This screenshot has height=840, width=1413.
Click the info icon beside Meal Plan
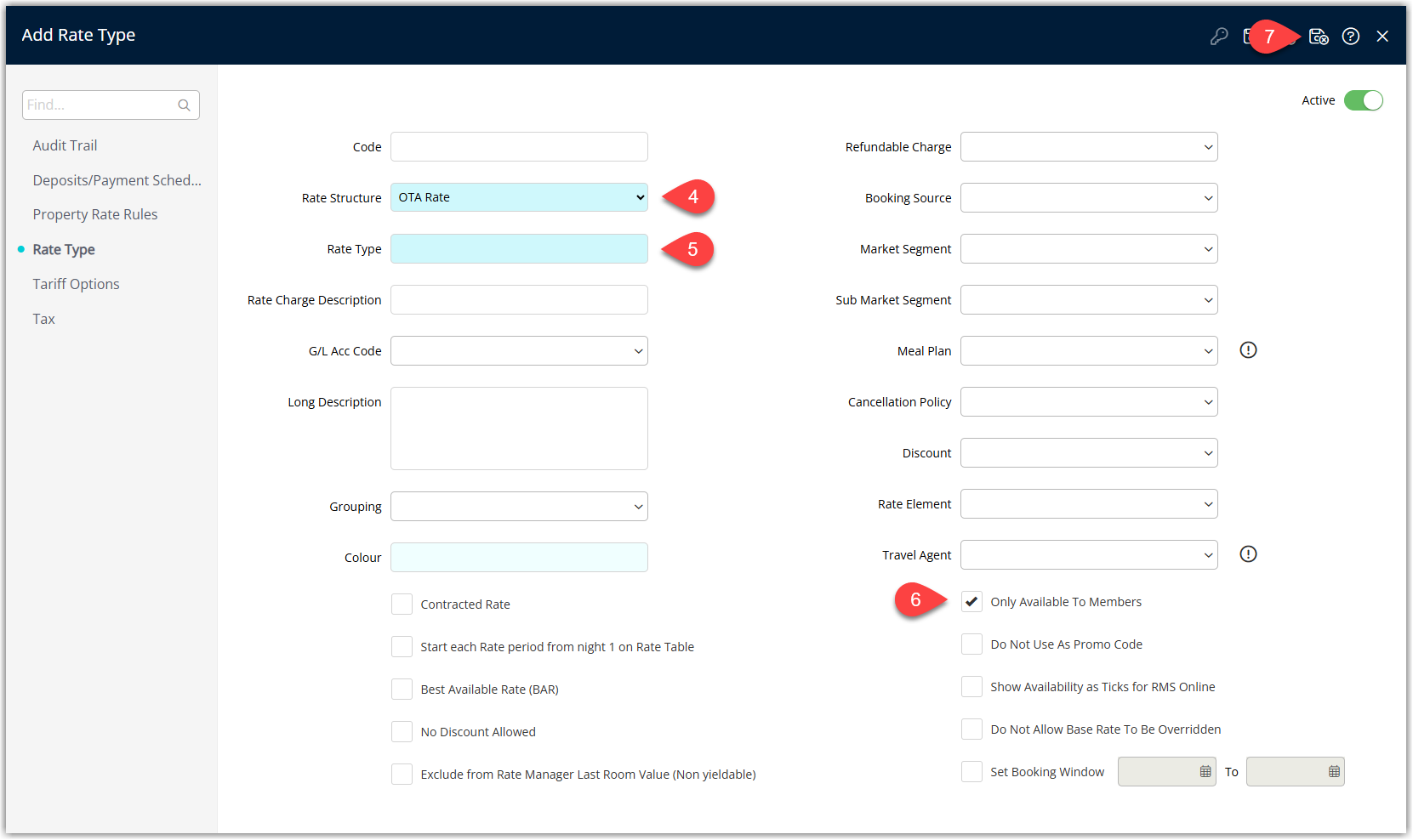click(x=1248, y=350)
